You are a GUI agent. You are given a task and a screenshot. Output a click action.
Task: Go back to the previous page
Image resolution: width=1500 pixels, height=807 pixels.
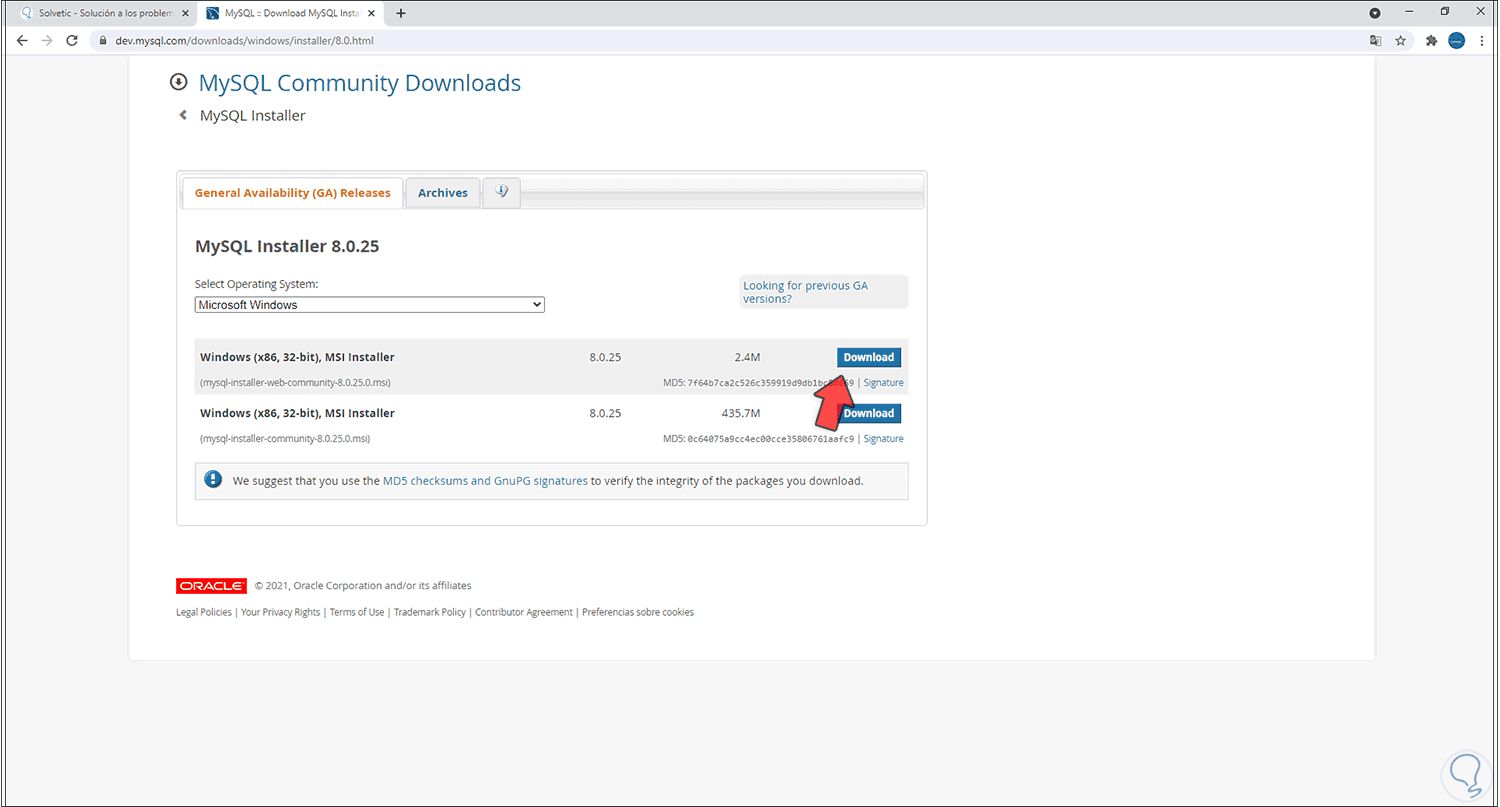[x=22, y=41]
